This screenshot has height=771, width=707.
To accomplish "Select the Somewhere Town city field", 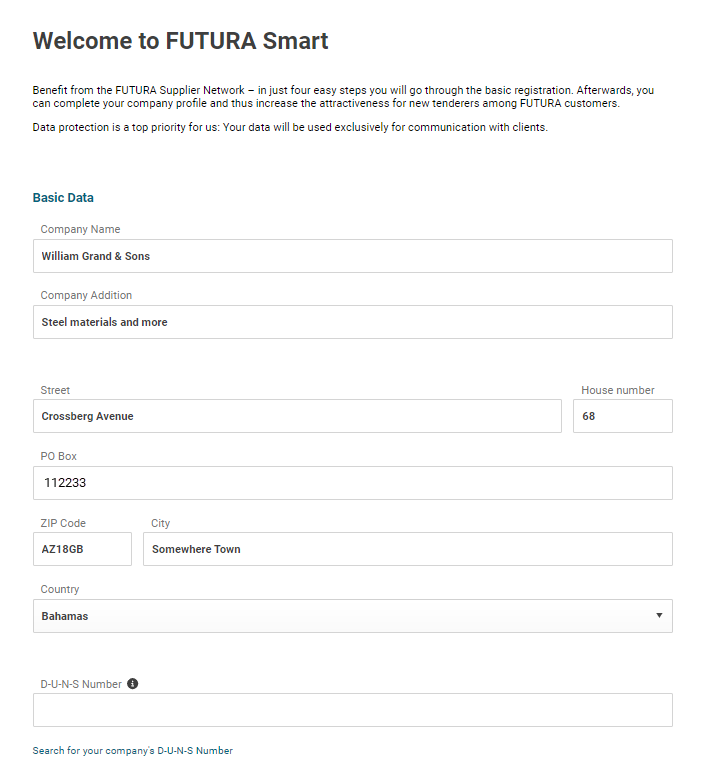I will pos(407,549).
